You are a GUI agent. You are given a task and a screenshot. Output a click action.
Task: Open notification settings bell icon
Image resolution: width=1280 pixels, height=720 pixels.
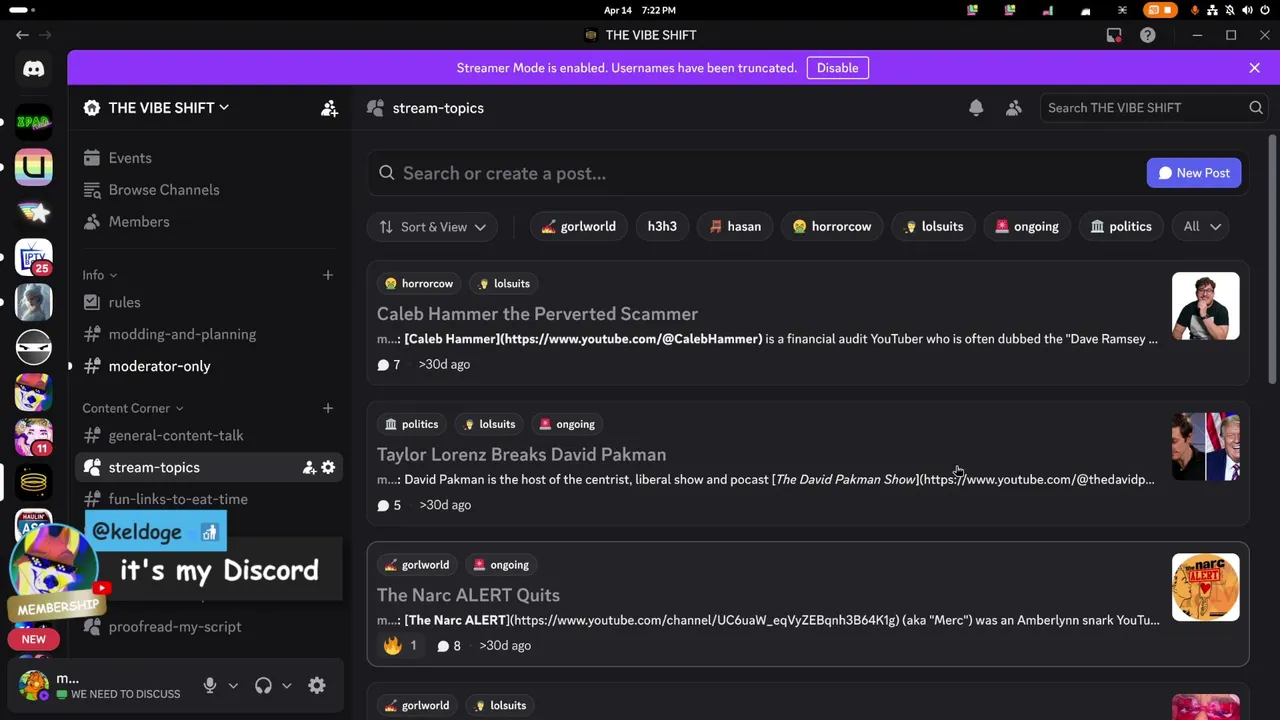point(976,108)
